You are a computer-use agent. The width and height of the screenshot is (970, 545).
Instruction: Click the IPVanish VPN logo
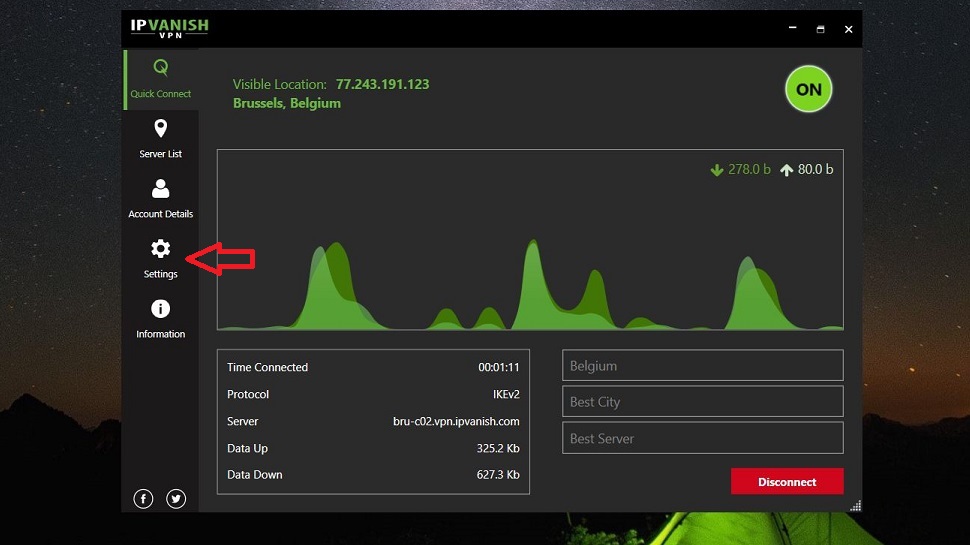169,28
